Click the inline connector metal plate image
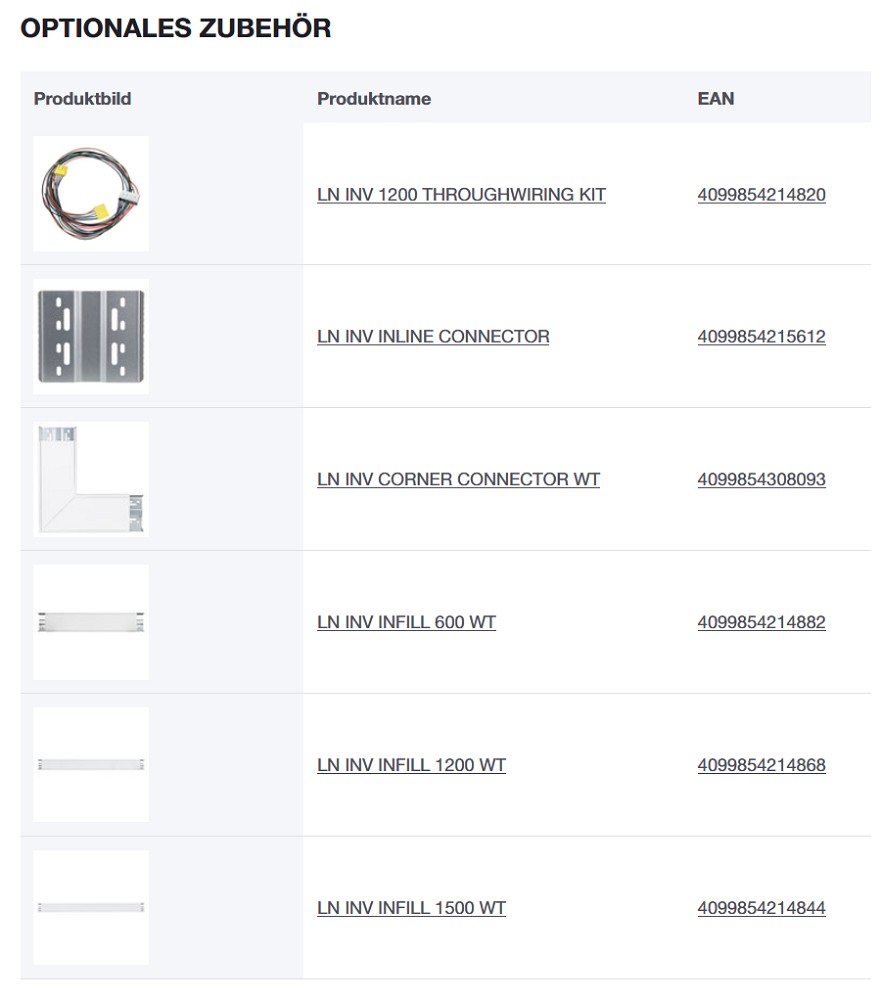 (x=91, y=336)
